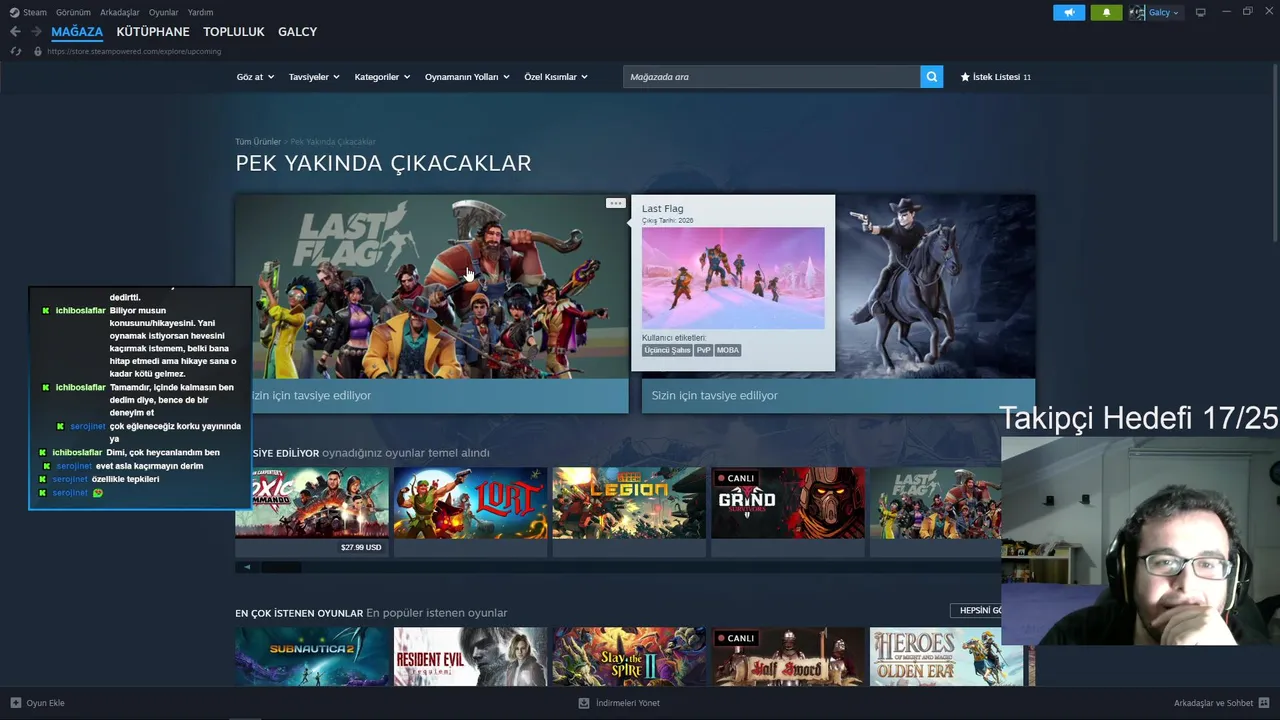Switch to the MAĞAZA tab

point(77,32)
